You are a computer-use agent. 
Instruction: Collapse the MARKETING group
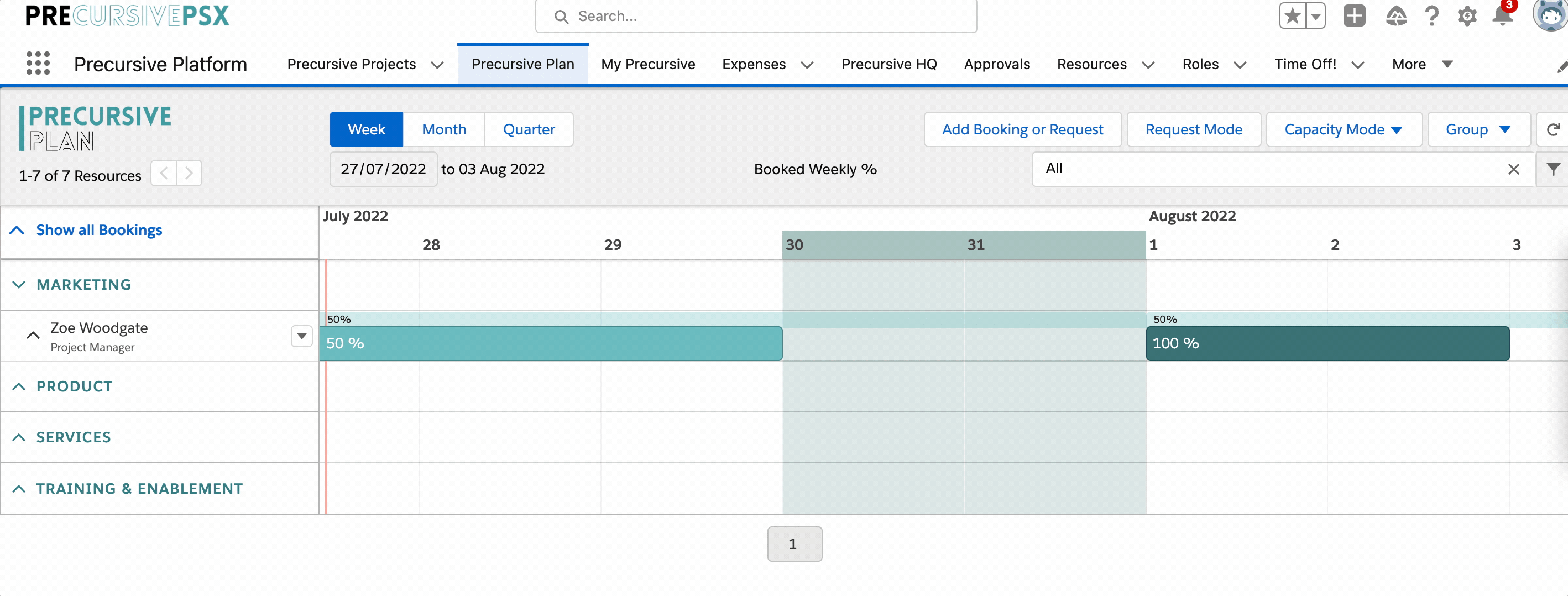pos(18,284)
